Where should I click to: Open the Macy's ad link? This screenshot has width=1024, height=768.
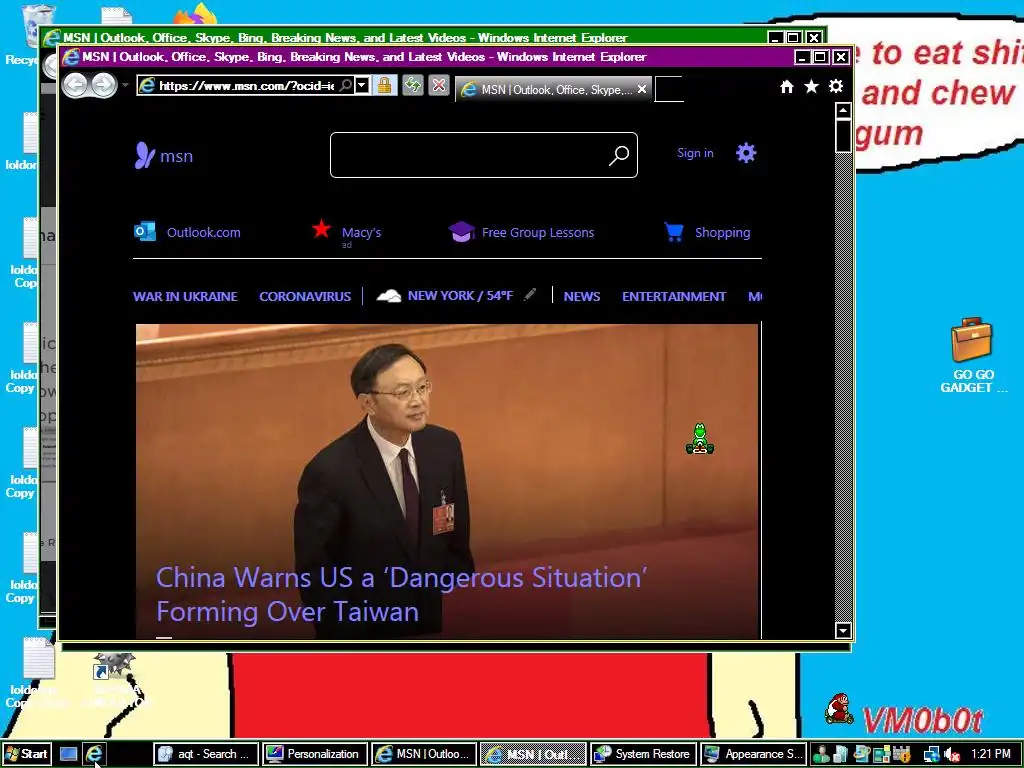pyautogui.click(x=361, y=232)
